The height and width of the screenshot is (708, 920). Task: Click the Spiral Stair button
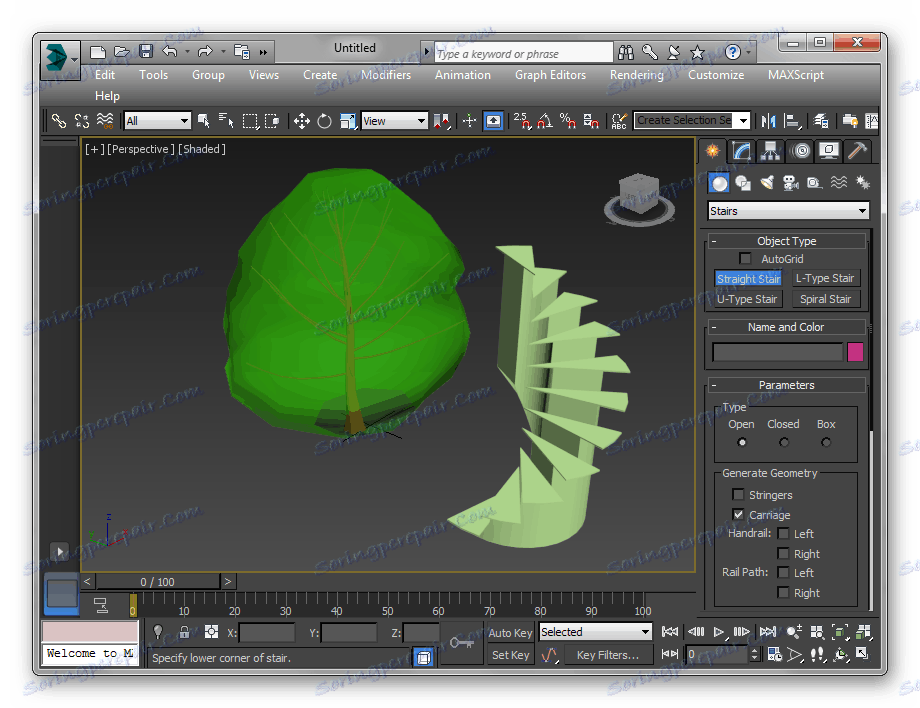tap(825, 299)
